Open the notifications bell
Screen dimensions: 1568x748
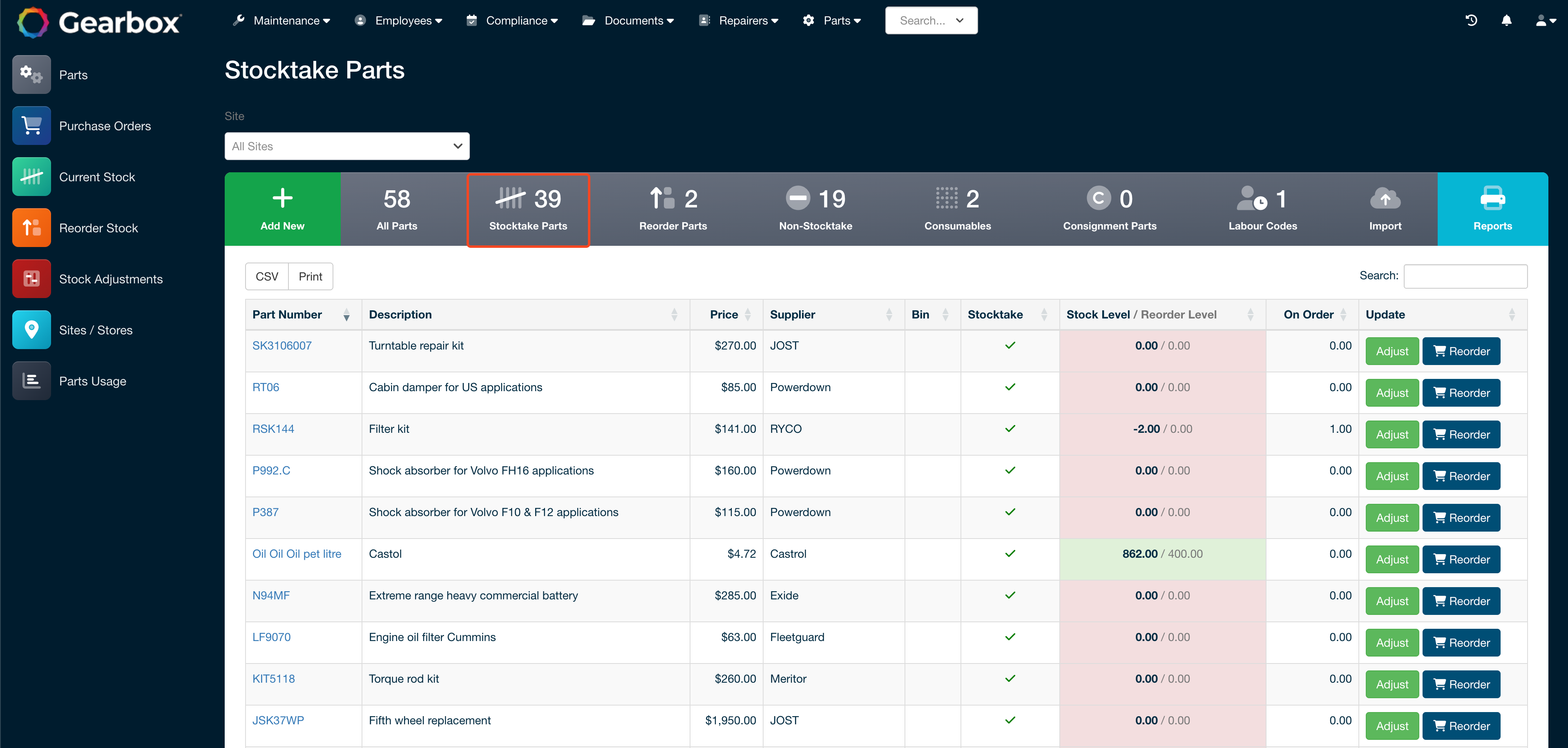click(1507, 20)
